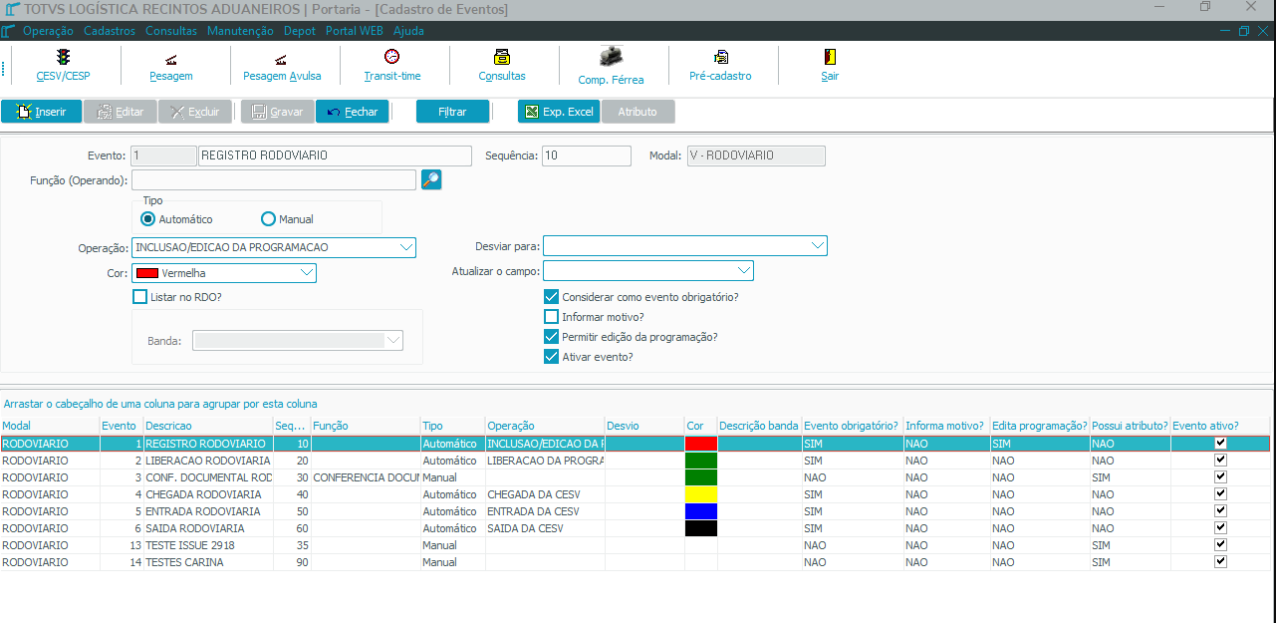
Task: Toggle Permitir edição da programação checkbox
Action: click(x=551, y=337)
